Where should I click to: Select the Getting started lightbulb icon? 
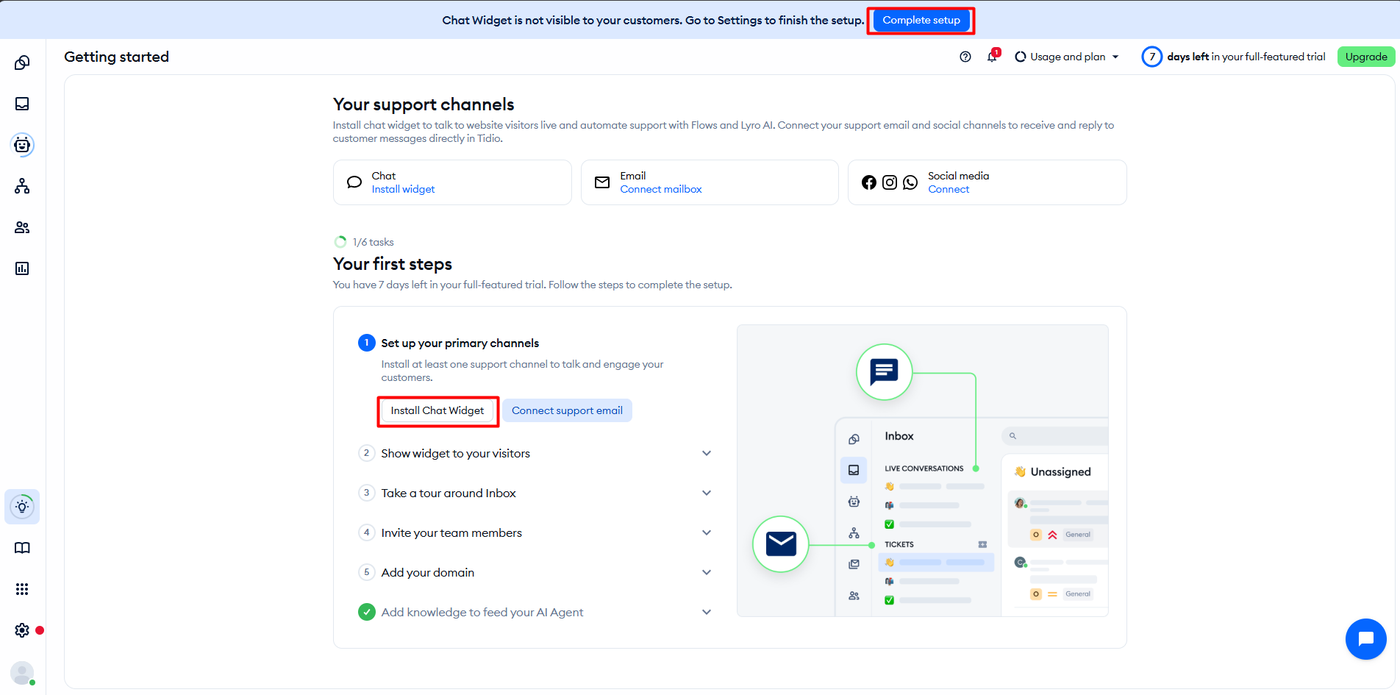(x=22, y=507)
